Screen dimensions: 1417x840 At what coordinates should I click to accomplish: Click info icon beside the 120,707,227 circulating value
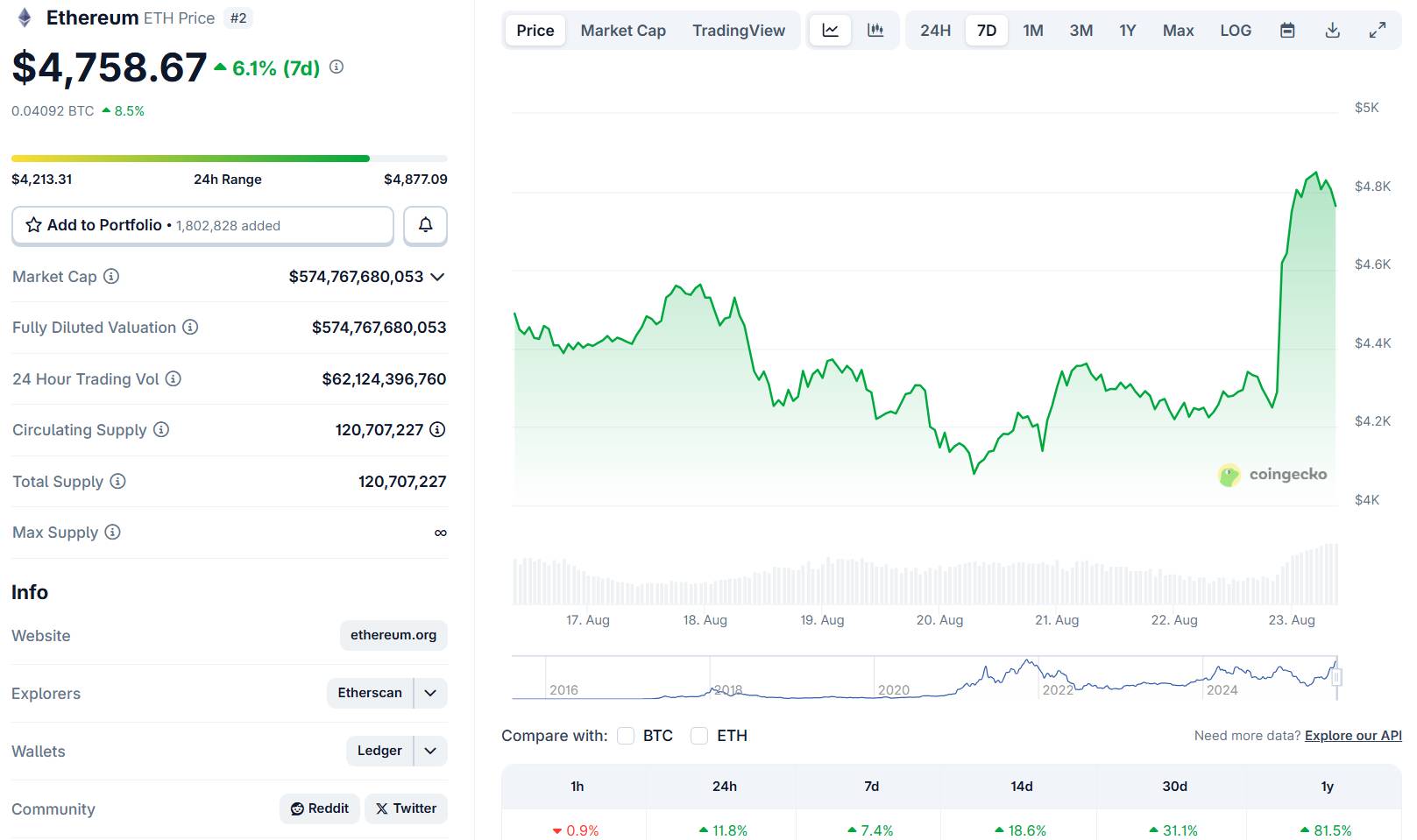pos(437,429)
